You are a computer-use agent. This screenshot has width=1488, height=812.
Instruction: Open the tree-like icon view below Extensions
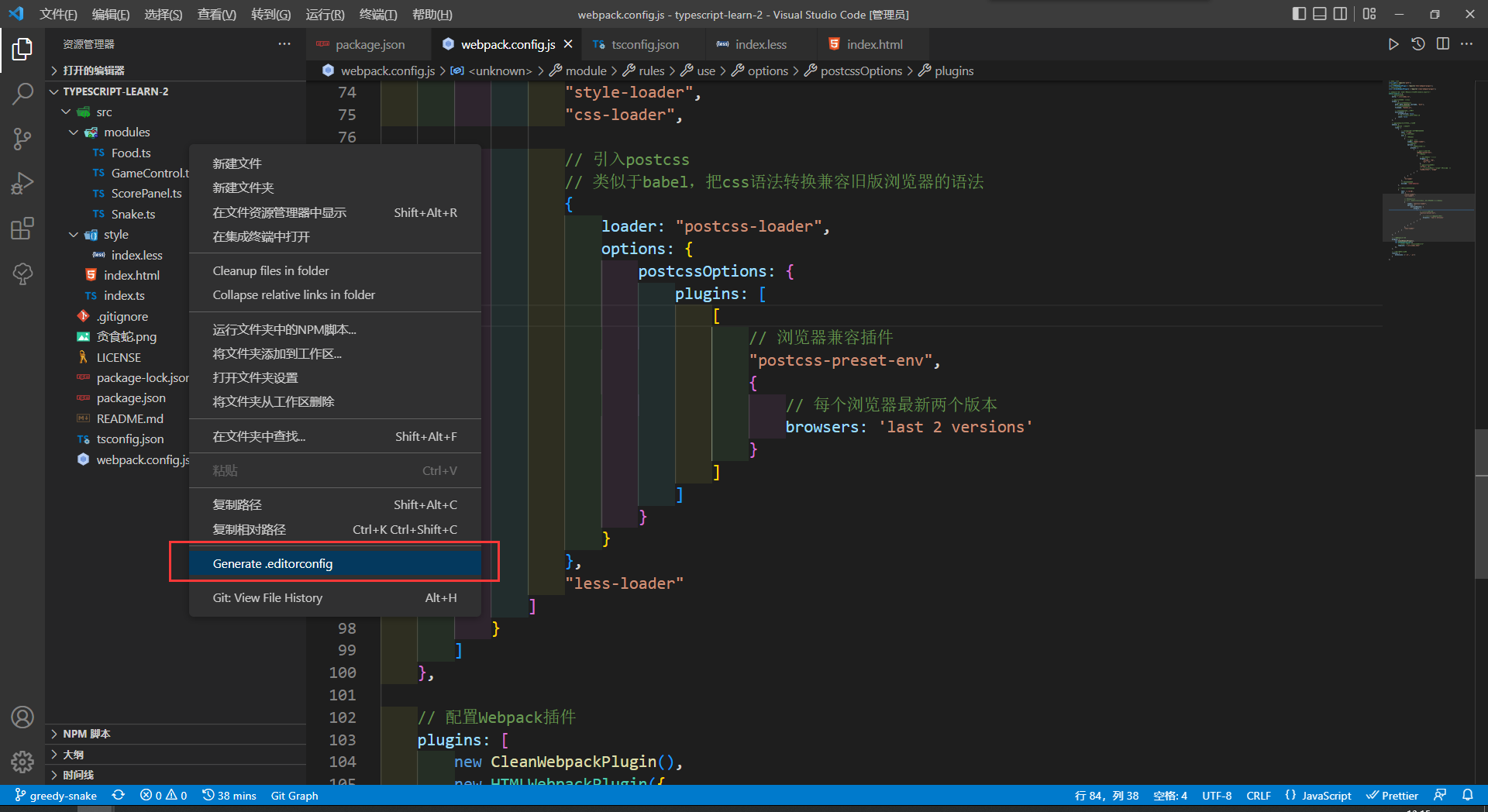point(22,273)
